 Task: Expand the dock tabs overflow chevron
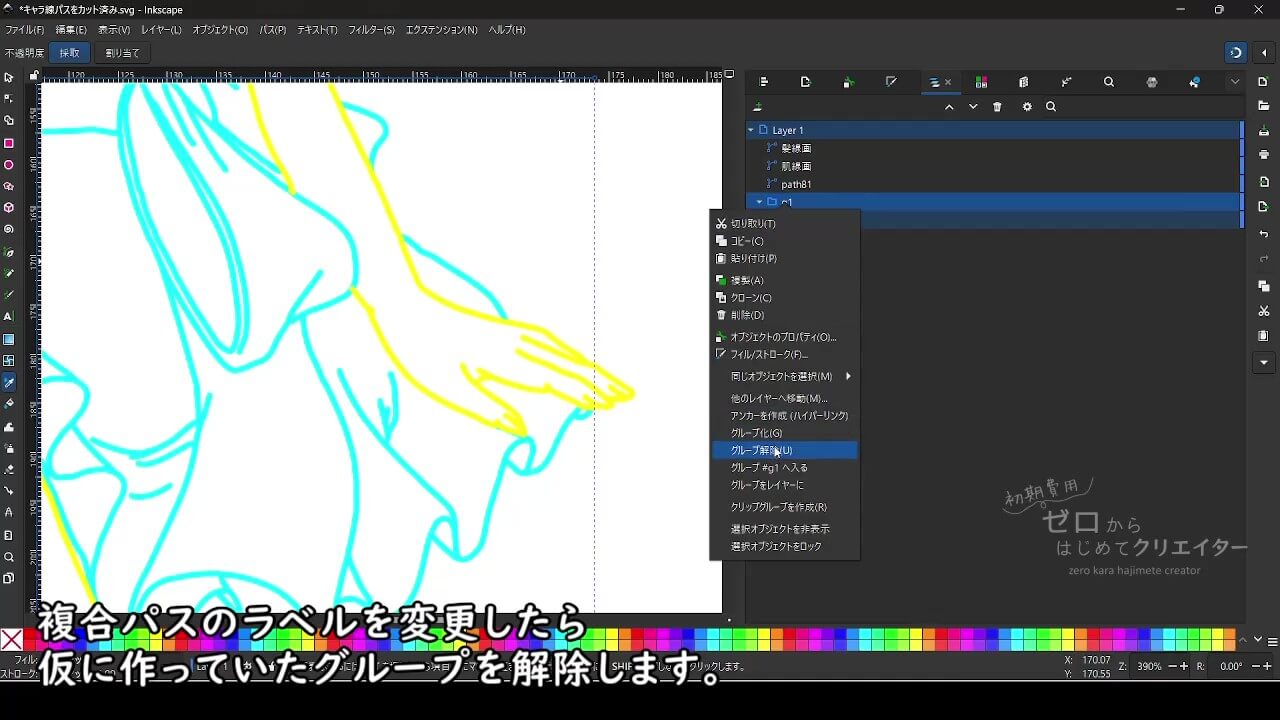[1235, 82]
